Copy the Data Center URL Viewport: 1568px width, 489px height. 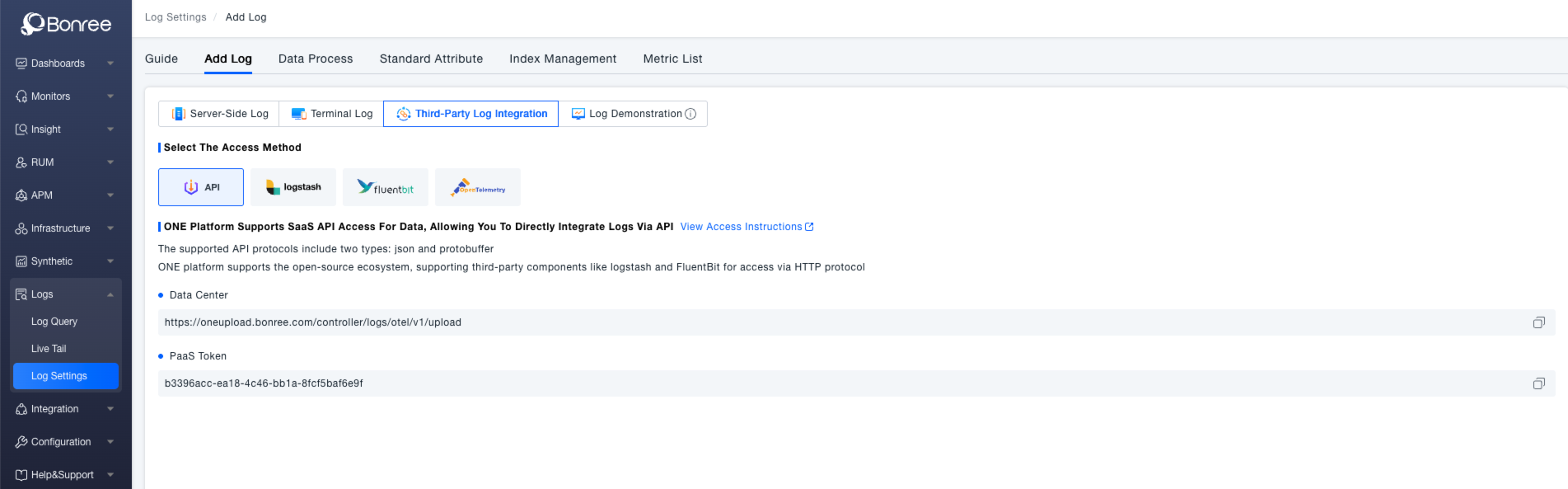[1538, 322]
